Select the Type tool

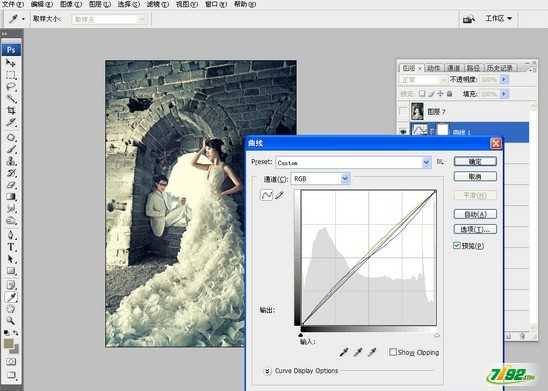coord(11,247)
